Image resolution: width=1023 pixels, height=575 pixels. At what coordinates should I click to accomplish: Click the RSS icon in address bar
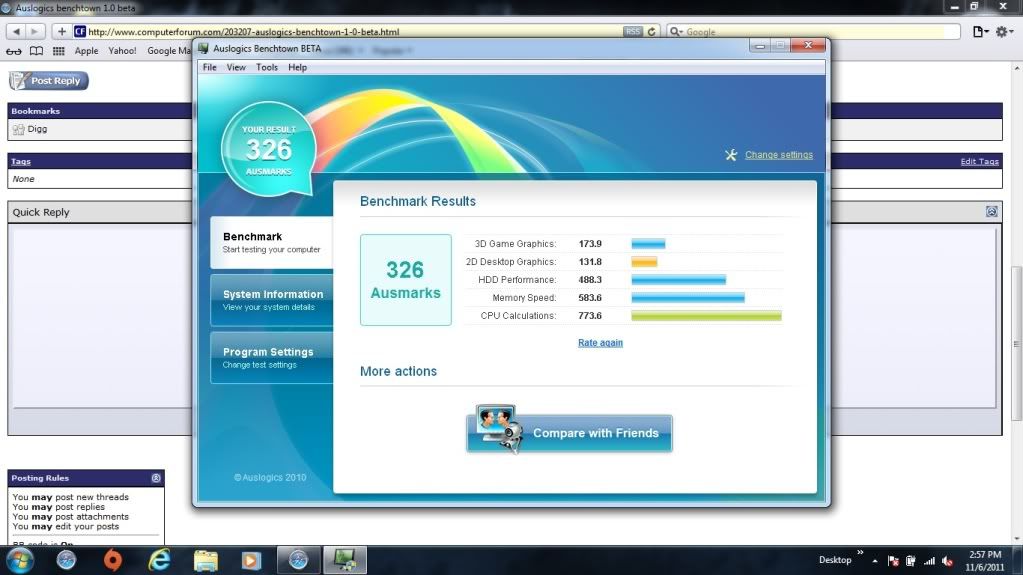point(632,31)
